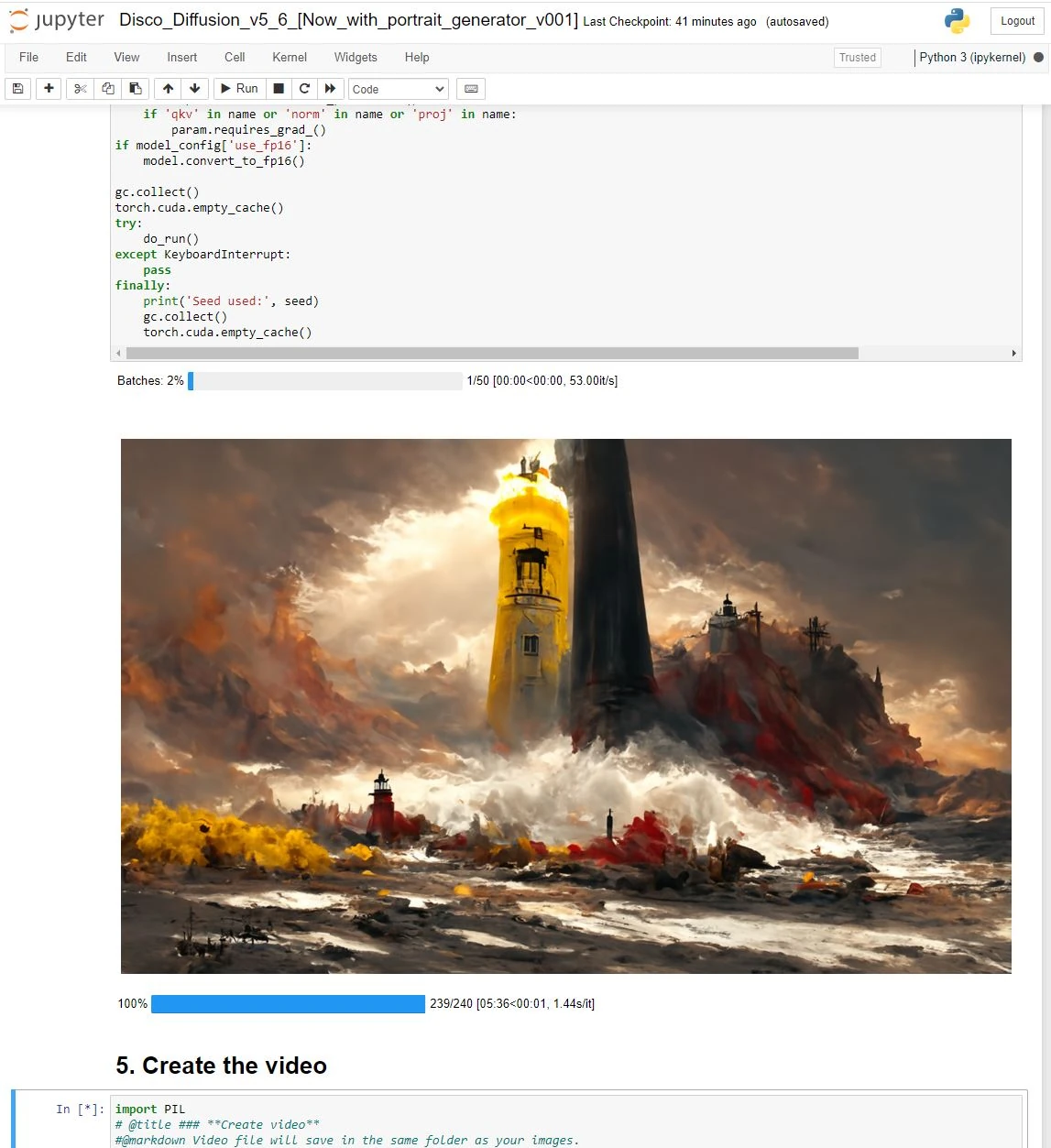Move selected cell down arrow
The image size is (1051, 1148).
tap(194, 89)
